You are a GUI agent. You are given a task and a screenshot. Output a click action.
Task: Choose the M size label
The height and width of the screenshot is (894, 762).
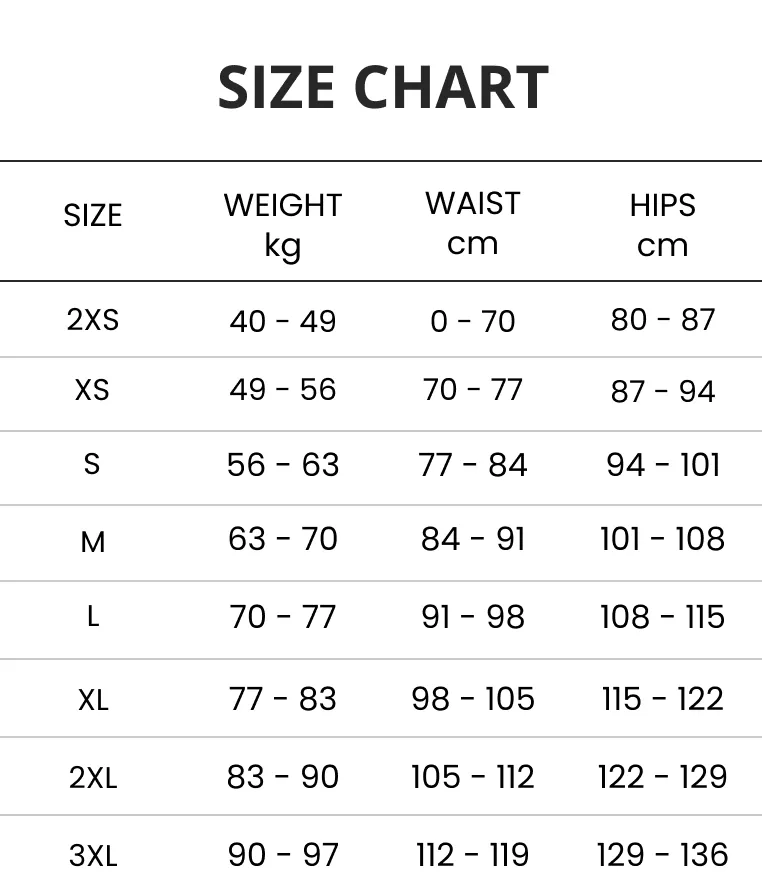click(92, 542)
